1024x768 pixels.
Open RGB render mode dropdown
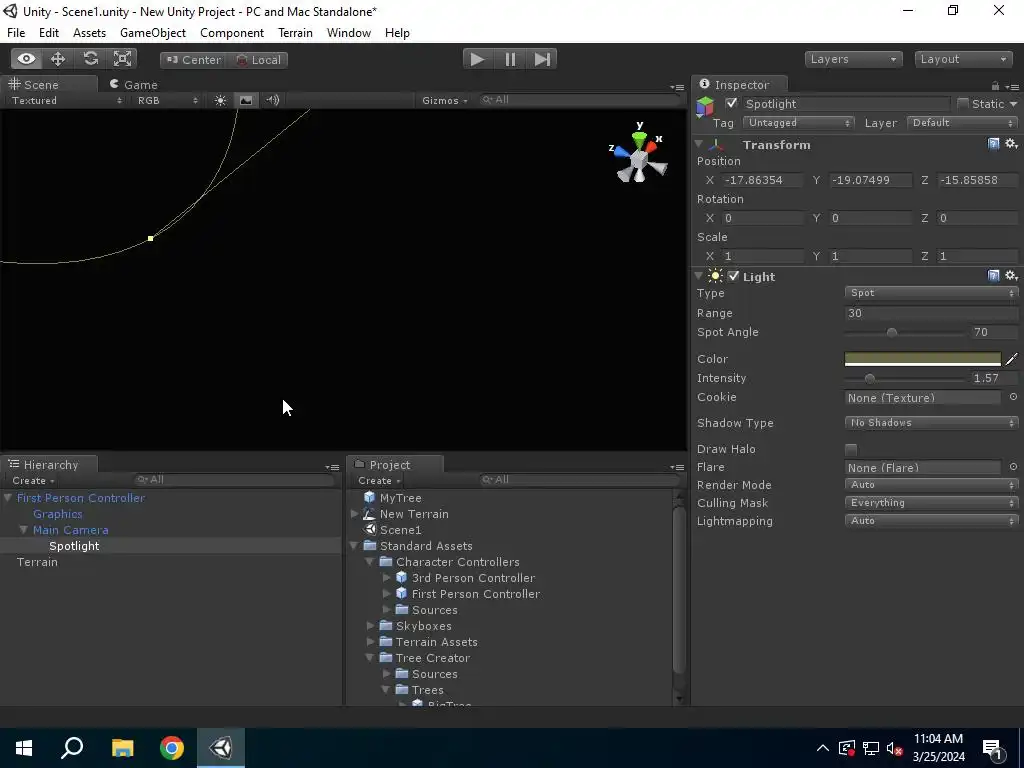click(x=167, y=100)
